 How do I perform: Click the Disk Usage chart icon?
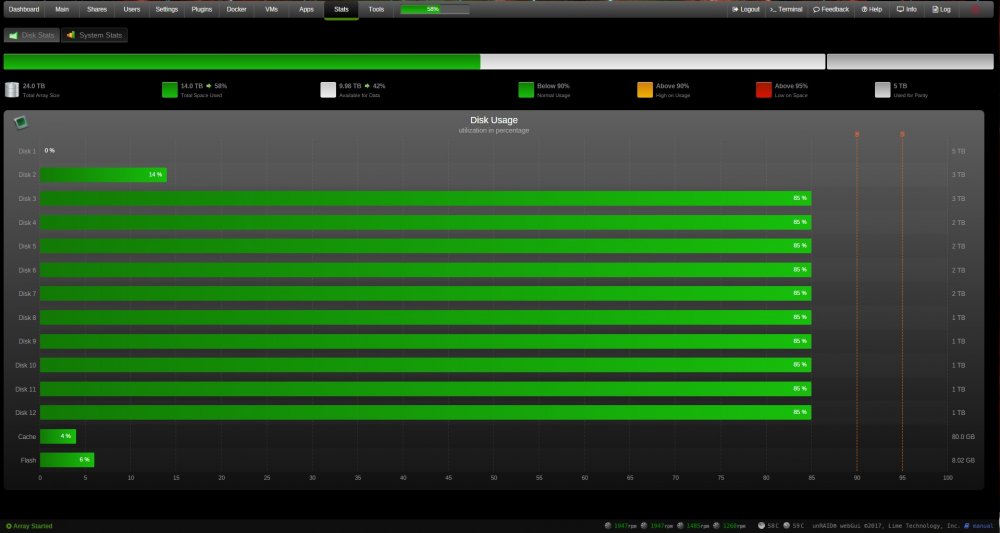point(21,122)
